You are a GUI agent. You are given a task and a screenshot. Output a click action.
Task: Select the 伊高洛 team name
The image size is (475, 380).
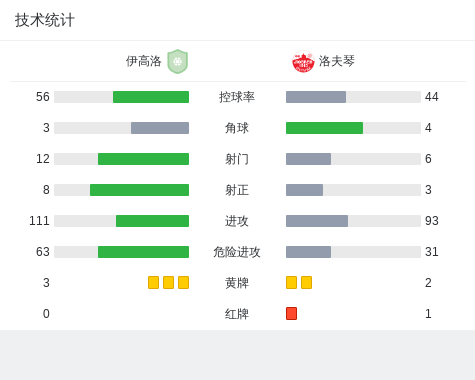click(143, 61)
